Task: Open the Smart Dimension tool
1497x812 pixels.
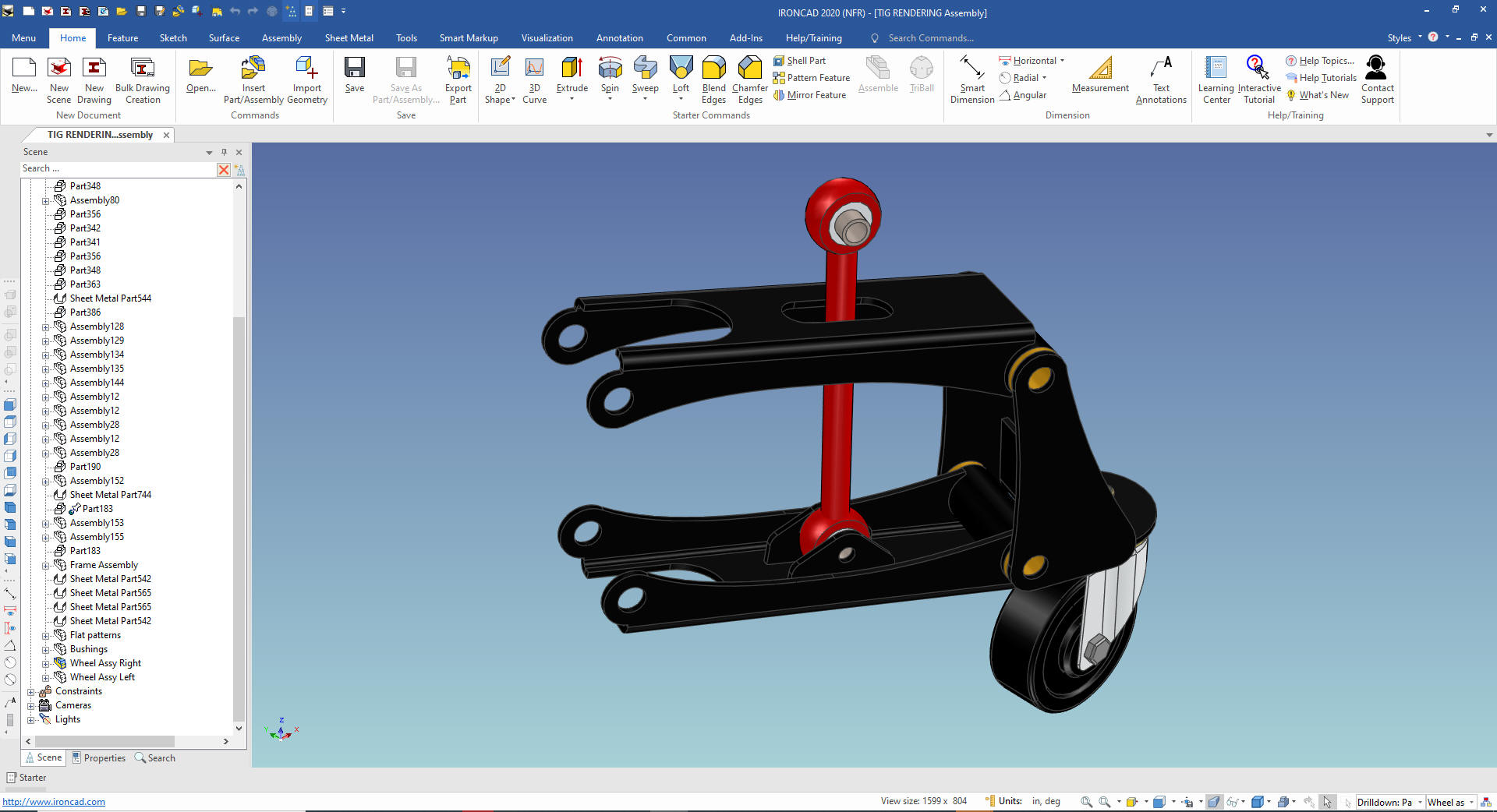Action: point(971,69)
